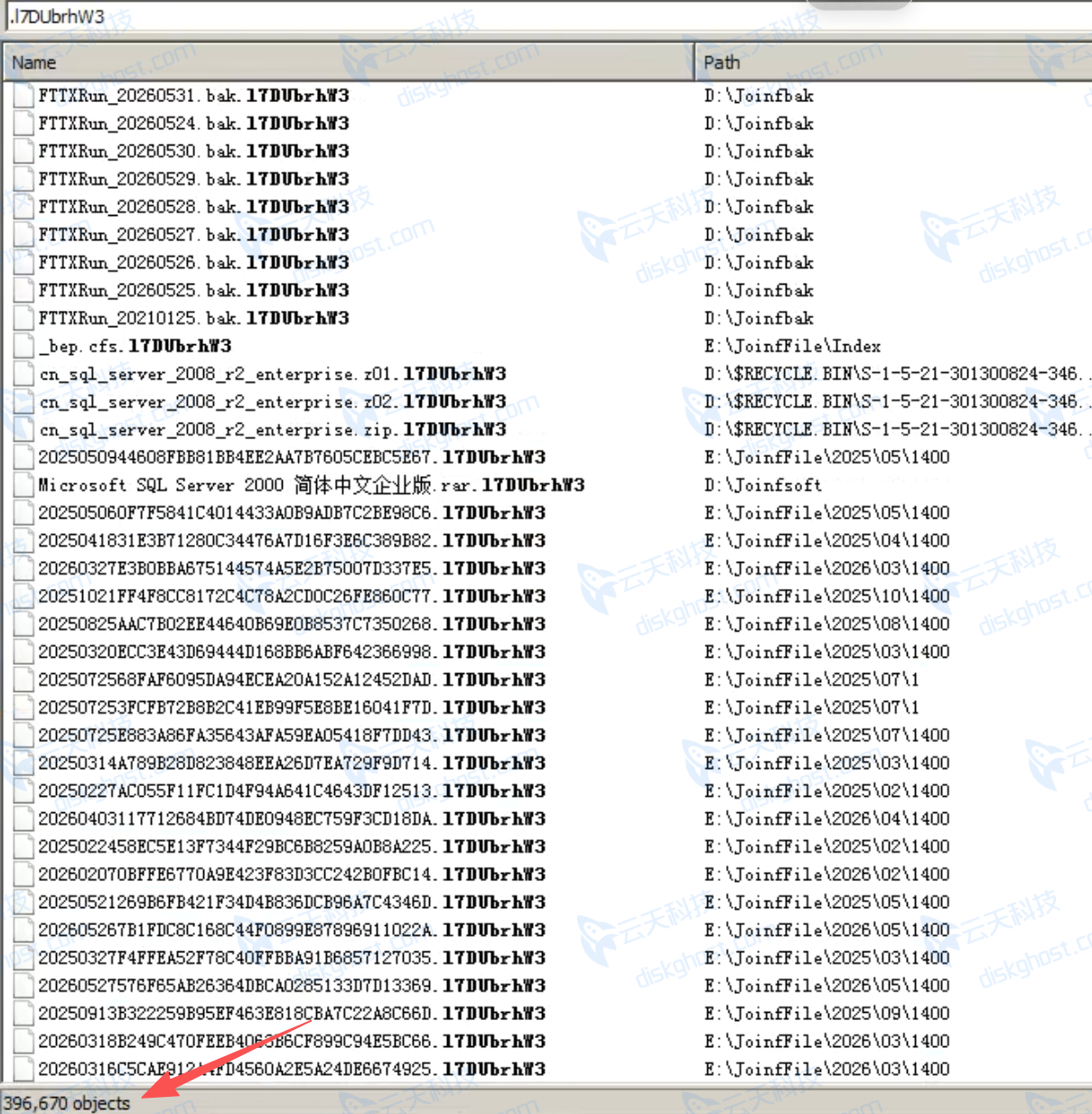Viewport: 1092px width, 1114px height.
Task: Select file name cn_sql_server_2008_r2_enterprise.zip.l7DUbrhW3
Action: click(x=272, y=430)
